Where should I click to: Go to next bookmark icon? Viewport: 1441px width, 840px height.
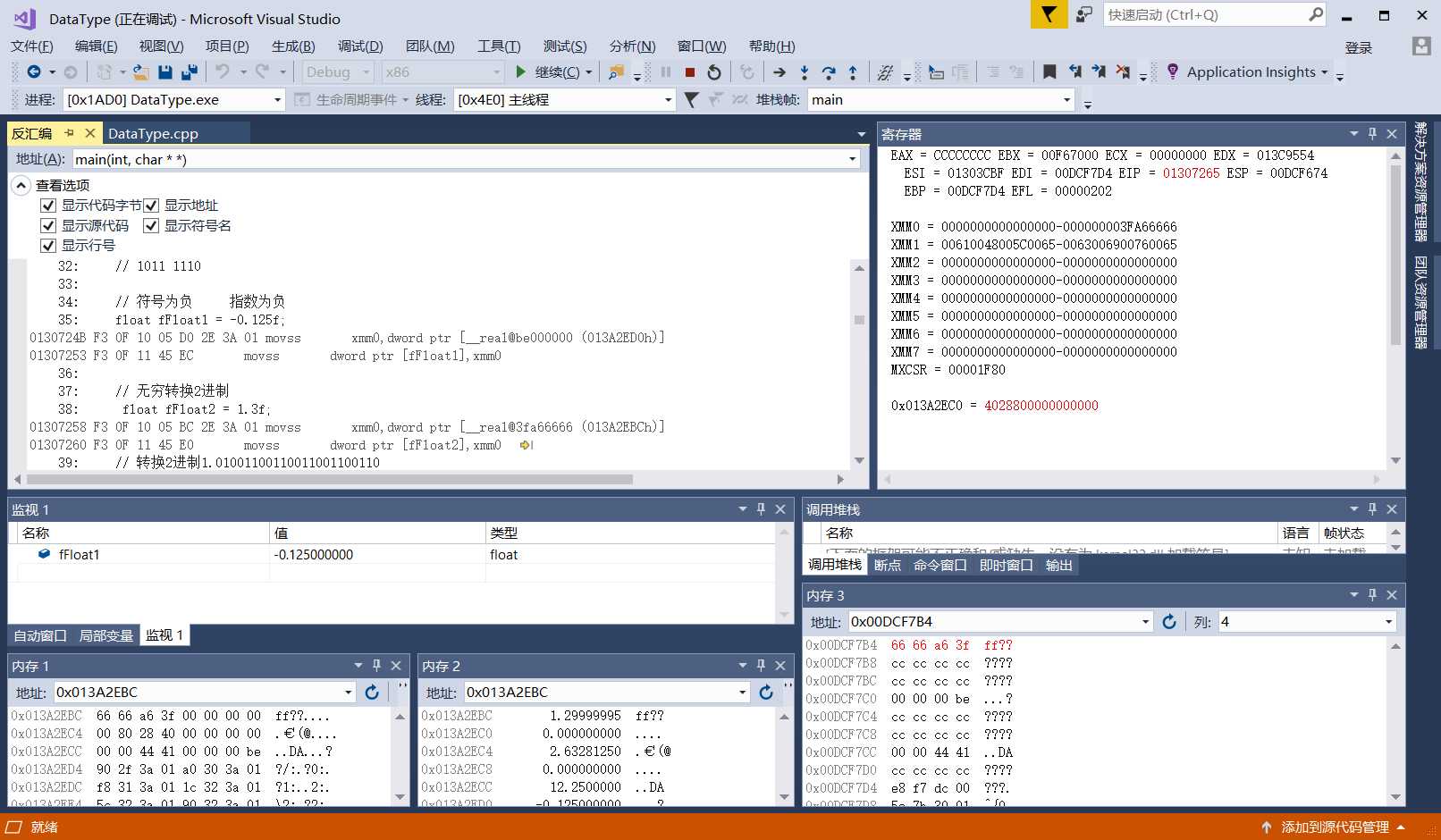coord(1099,72)
